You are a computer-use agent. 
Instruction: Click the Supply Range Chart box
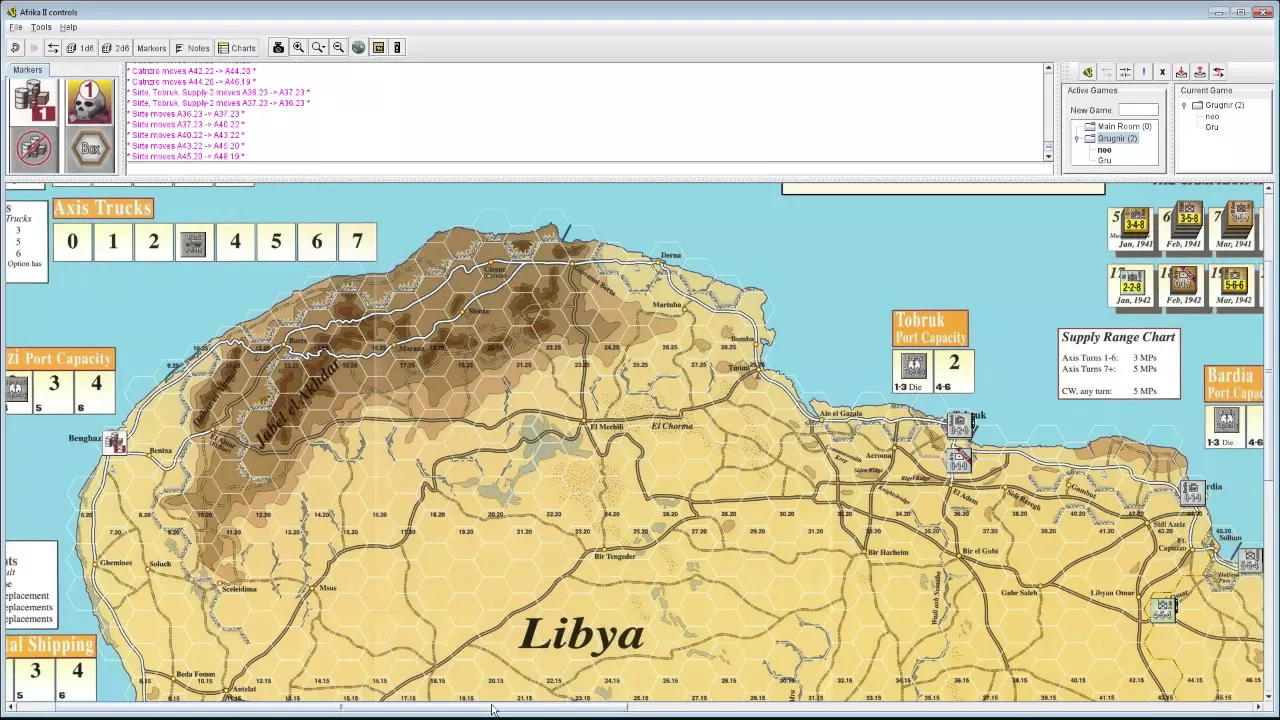coord(1119,364)
